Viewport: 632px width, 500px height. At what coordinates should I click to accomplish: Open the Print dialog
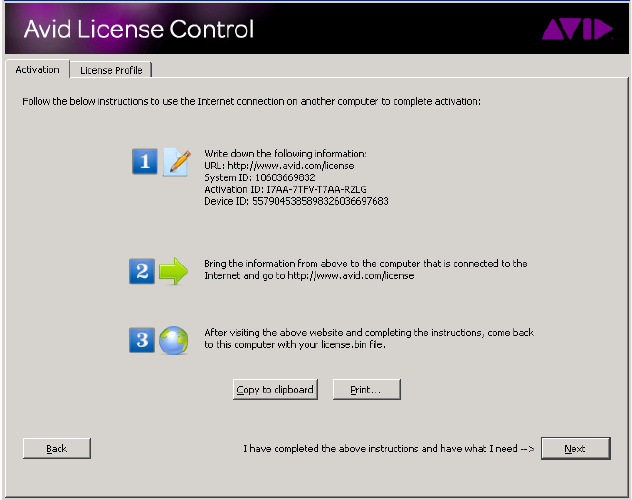[367, 390]
